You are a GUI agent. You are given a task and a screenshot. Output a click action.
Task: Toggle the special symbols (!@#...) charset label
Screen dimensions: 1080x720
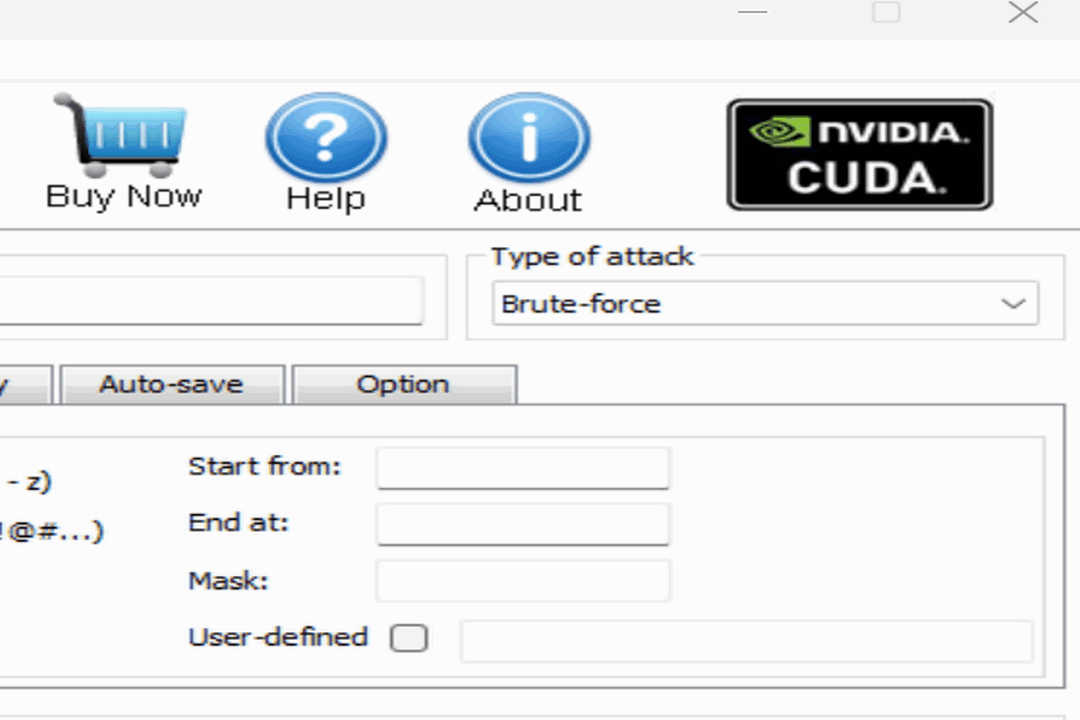(x=52, y=532)
